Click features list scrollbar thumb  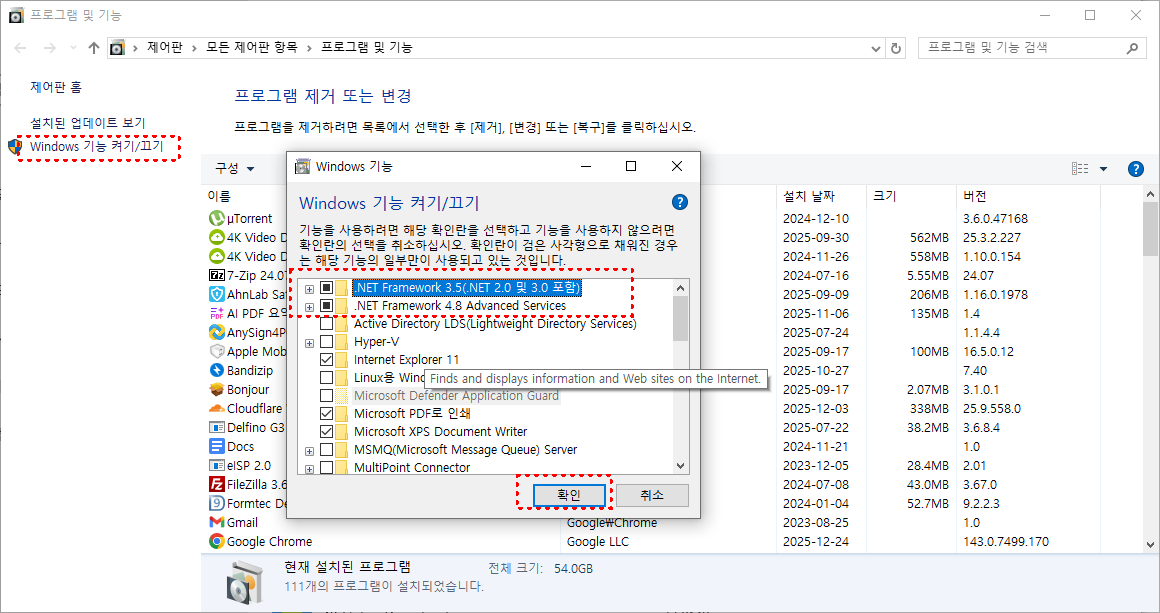click(681, 318)
